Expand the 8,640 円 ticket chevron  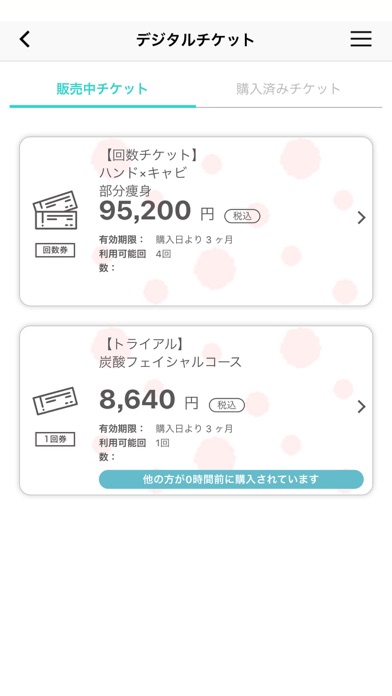[361, 407]
